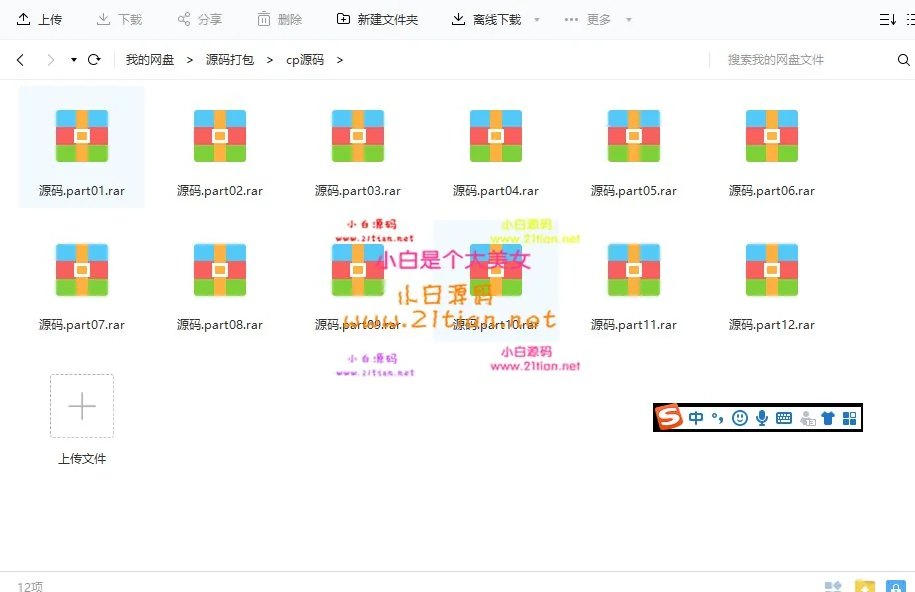Open the Sogou skin shirt icon

coord(828,418)
